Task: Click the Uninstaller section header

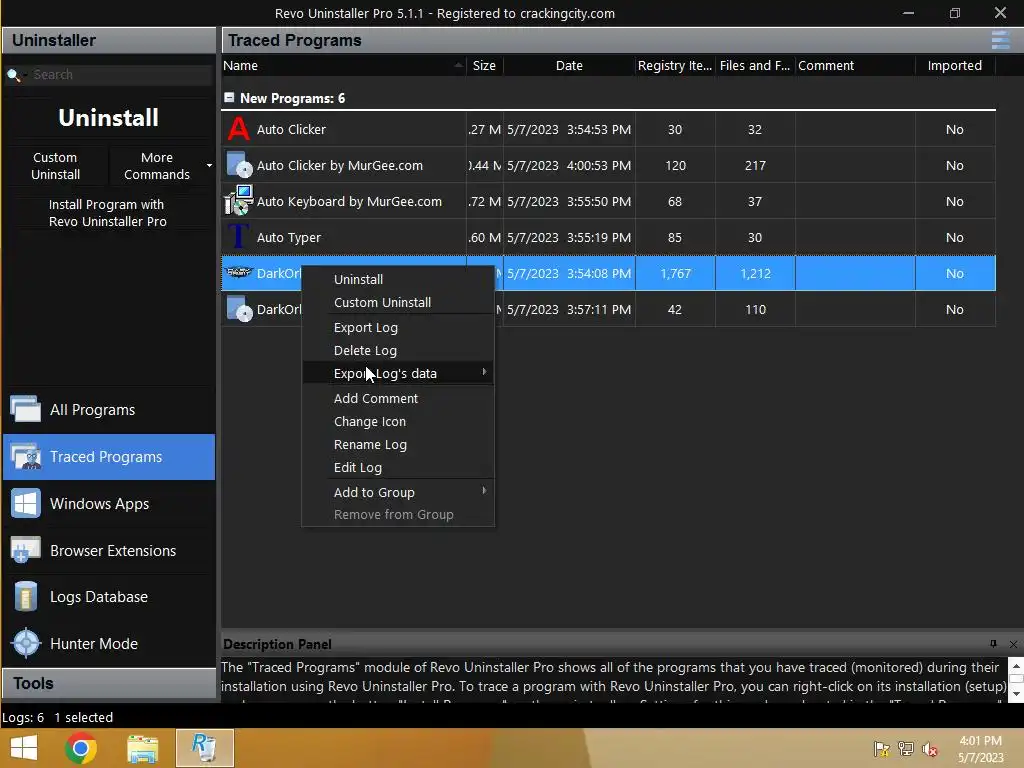Action: coord(108,40)
